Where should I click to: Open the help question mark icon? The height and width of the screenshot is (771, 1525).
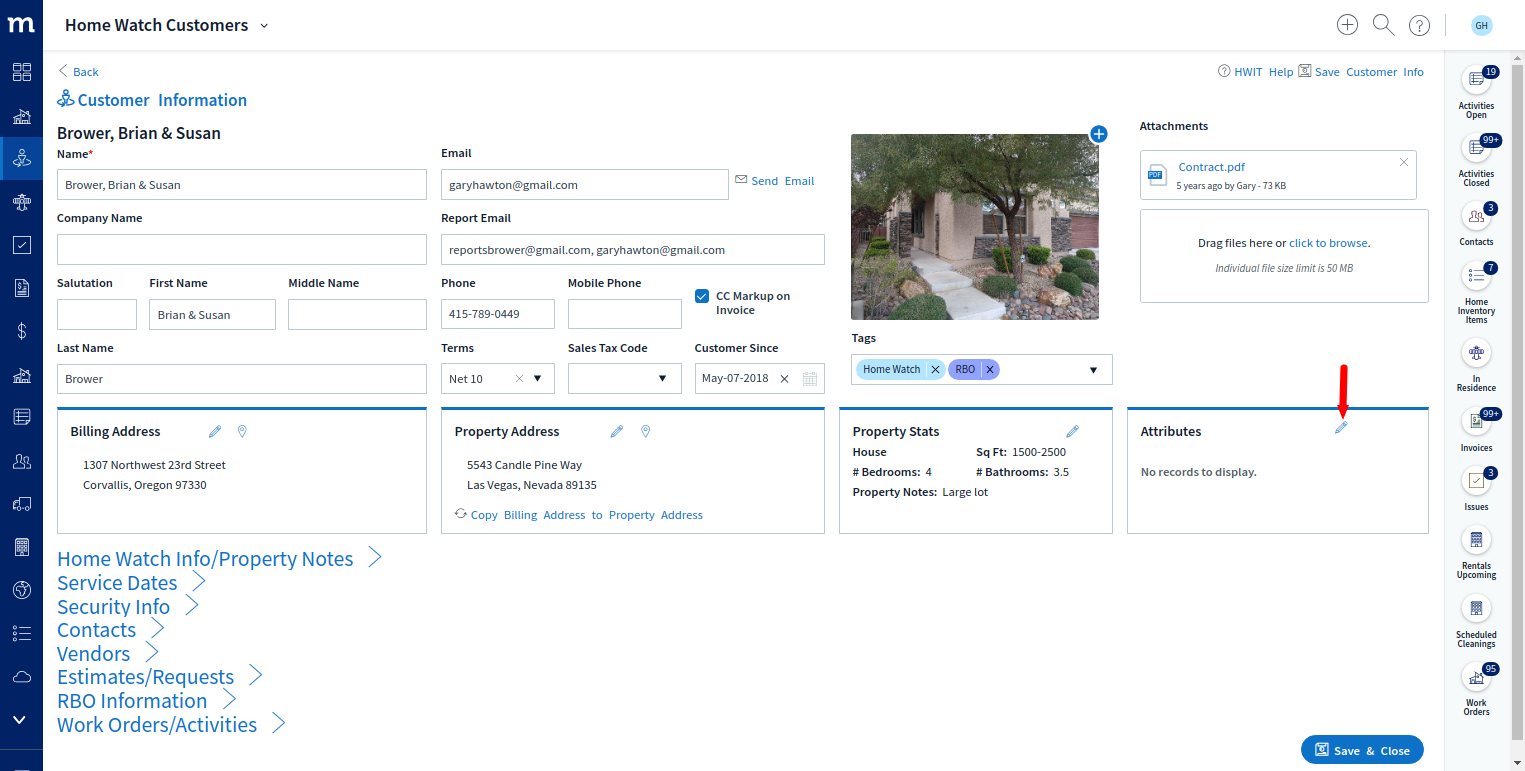(x=1419, y=26)
